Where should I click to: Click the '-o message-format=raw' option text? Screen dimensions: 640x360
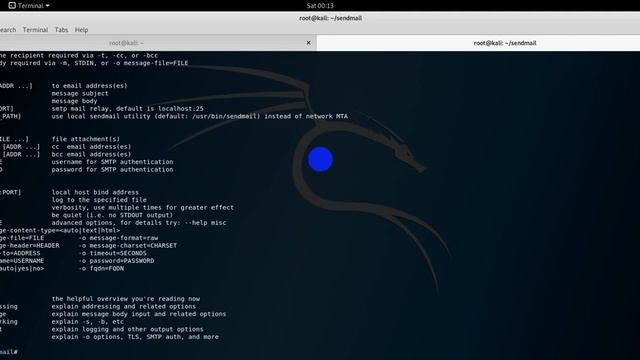coord(118,238)
